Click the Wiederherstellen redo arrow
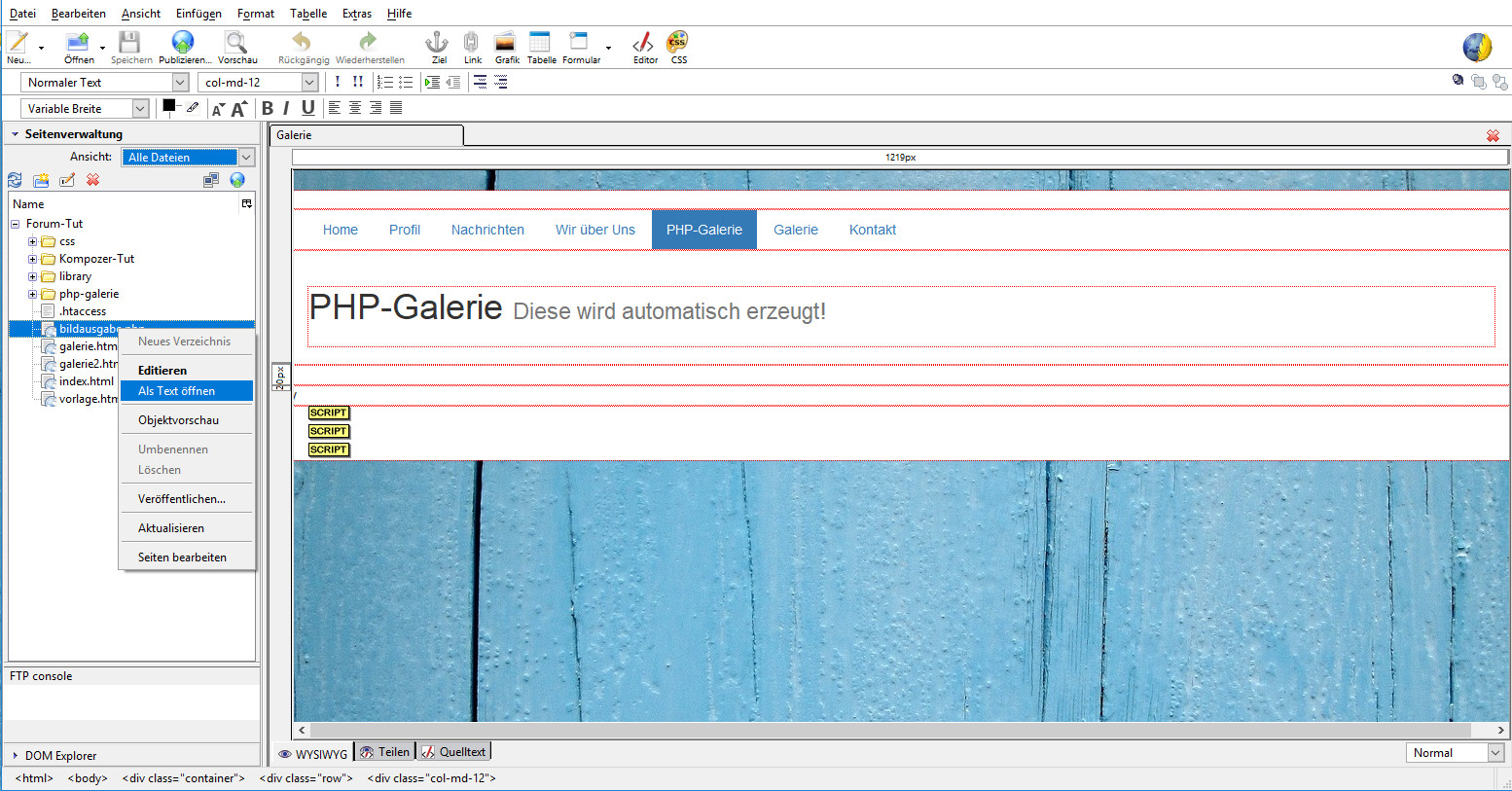The height and width of the screenshot is (791, 1512). pyautogui.click(x=368, y=42)
